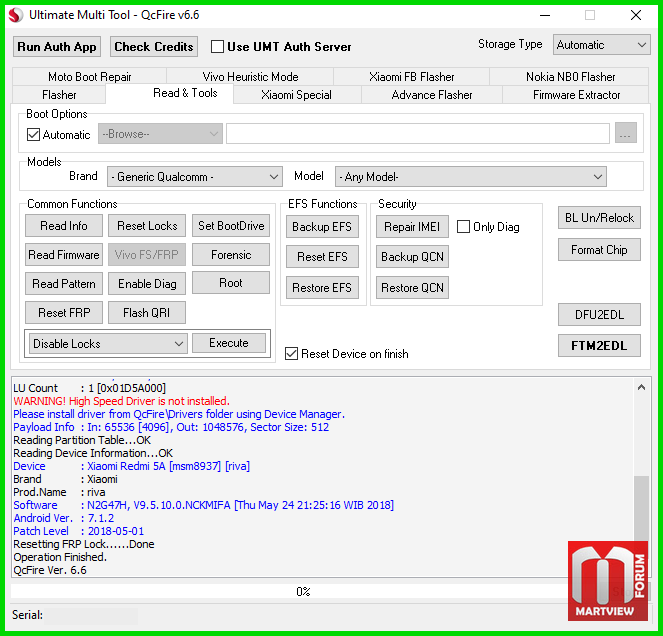Click the log vertical scrollbar thumb
The height and width of the screenshot is (636, 663).
pos(641,509)
